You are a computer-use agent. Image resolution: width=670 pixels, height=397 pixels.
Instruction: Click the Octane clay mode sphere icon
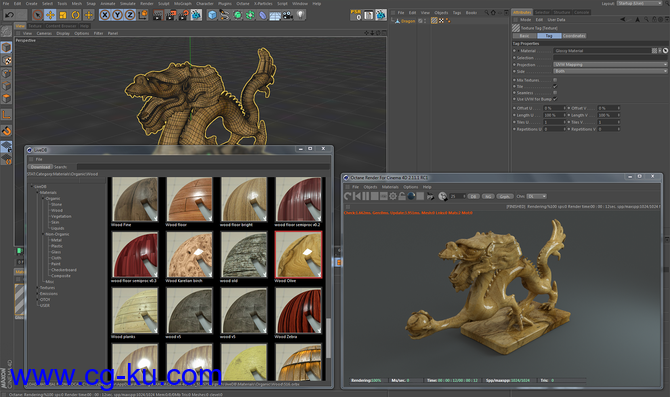[411, 196]
